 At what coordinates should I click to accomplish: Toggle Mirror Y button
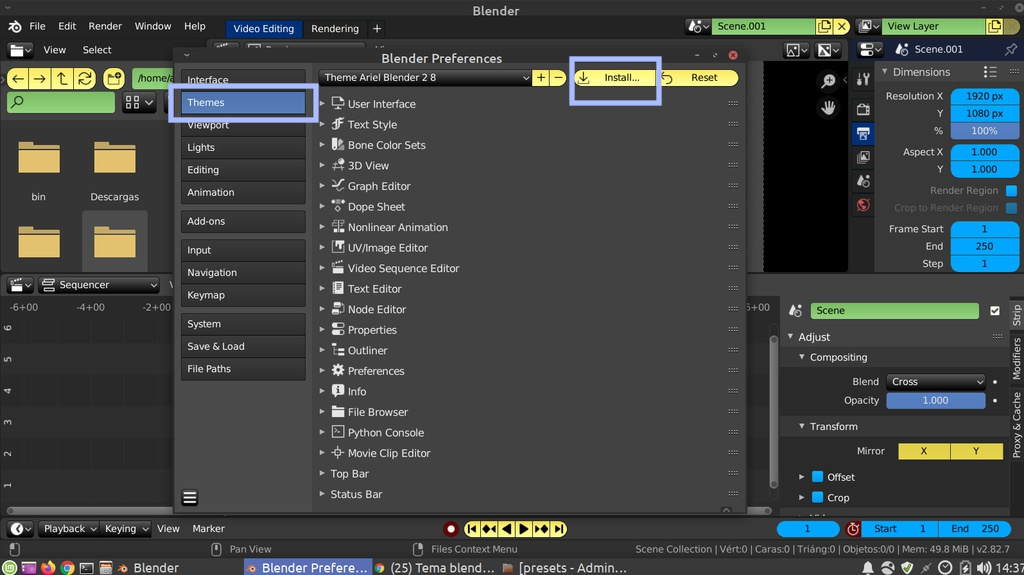[976, 451]
